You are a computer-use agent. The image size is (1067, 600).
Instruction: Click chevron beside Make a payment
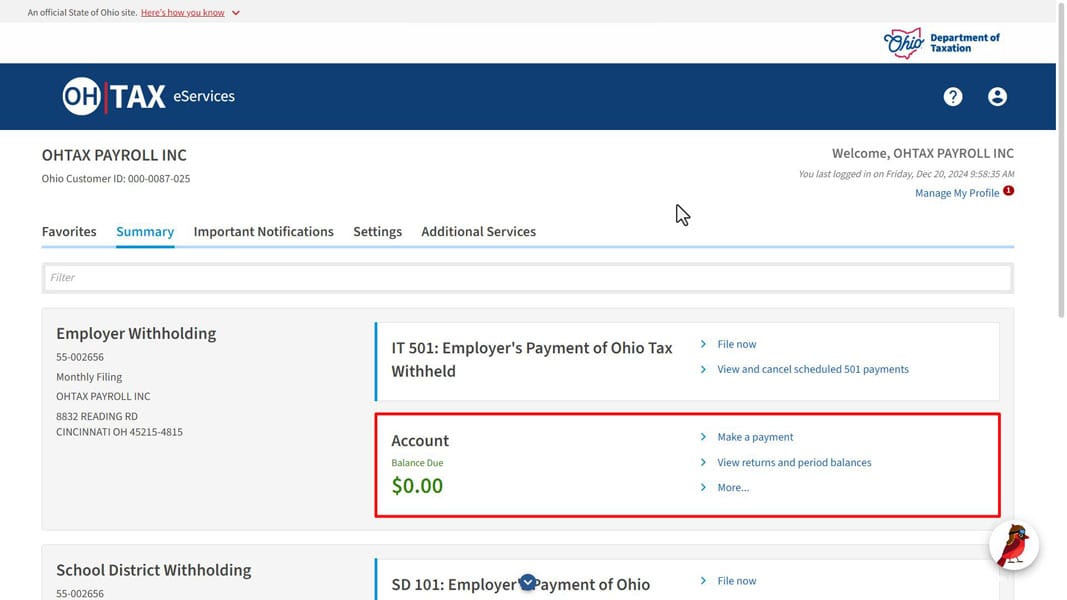(x=704, y=437)
